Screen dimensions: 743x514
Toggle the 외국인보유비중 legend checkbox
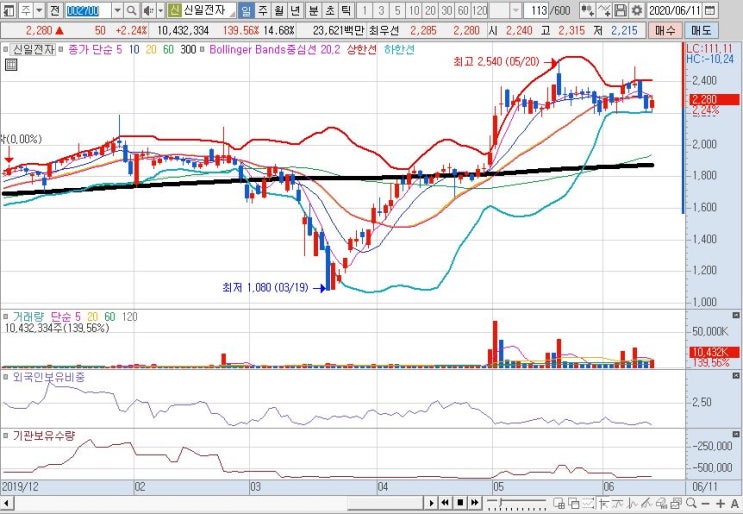(6, 377)
